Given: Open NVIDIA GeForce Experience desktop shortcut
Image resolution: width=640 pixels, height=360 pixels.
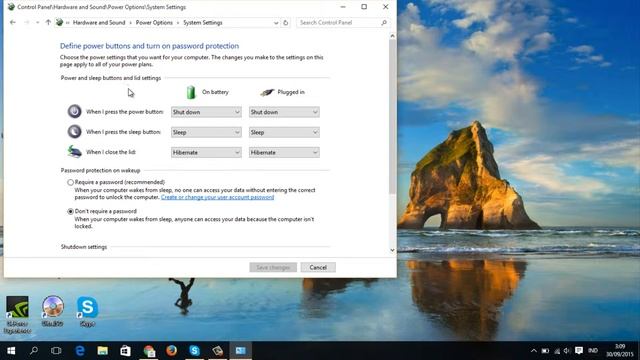Looking at the screenshot, I should click(17, 315).
